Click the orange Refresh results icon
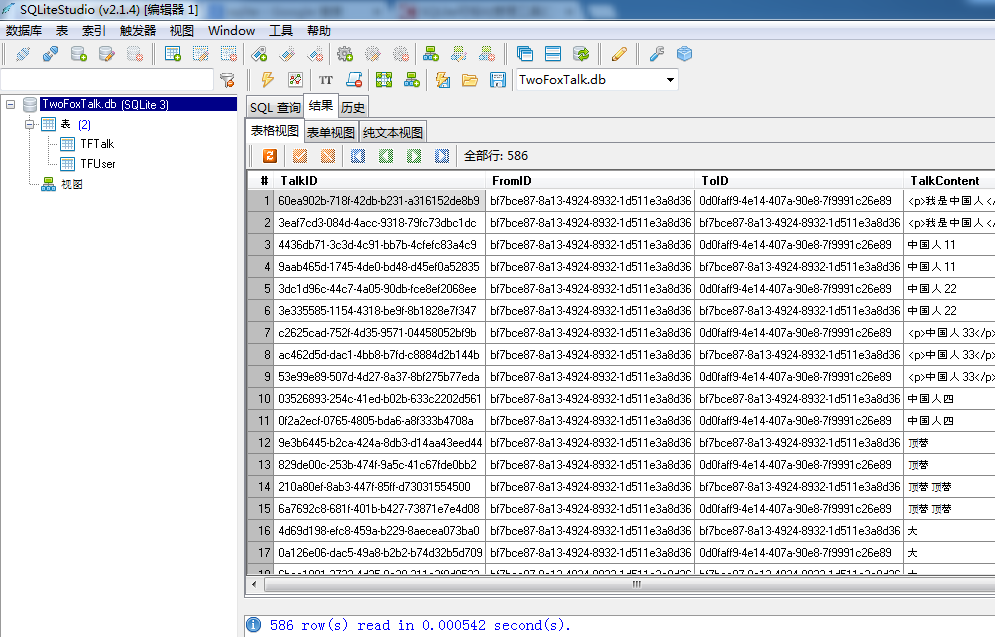 (270, 156)
